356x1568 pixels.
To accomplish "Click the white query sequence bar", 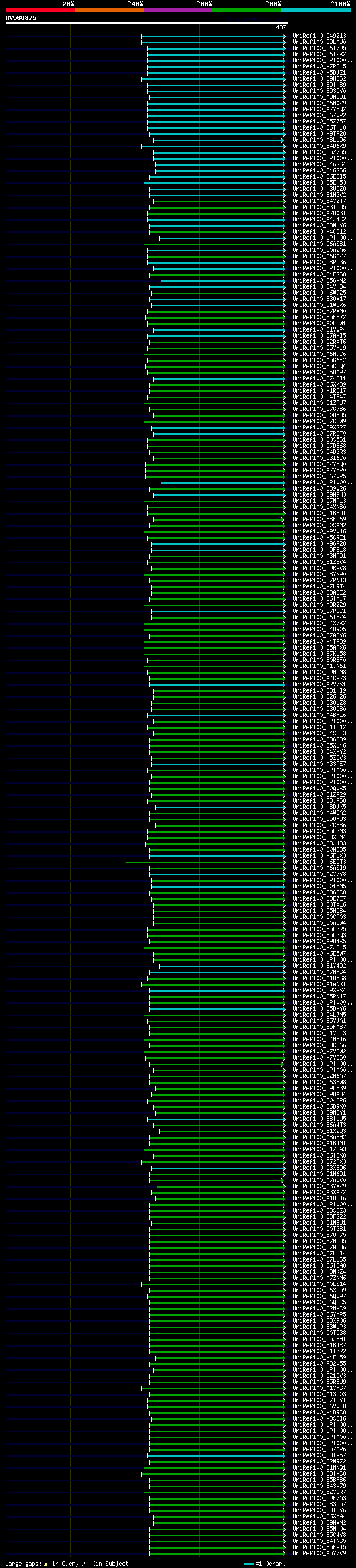I will point(147,22).
